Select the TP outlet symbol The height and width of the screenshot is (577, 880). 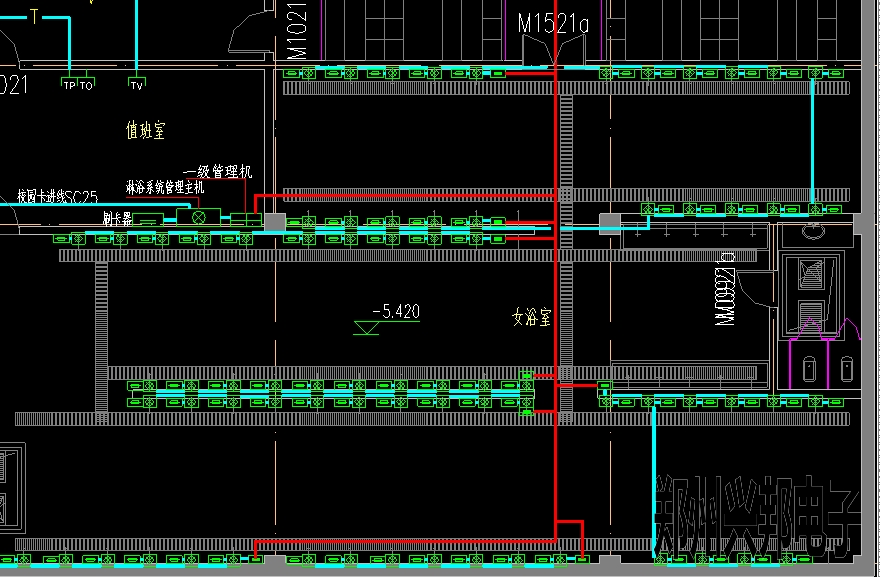click(69, 85)
